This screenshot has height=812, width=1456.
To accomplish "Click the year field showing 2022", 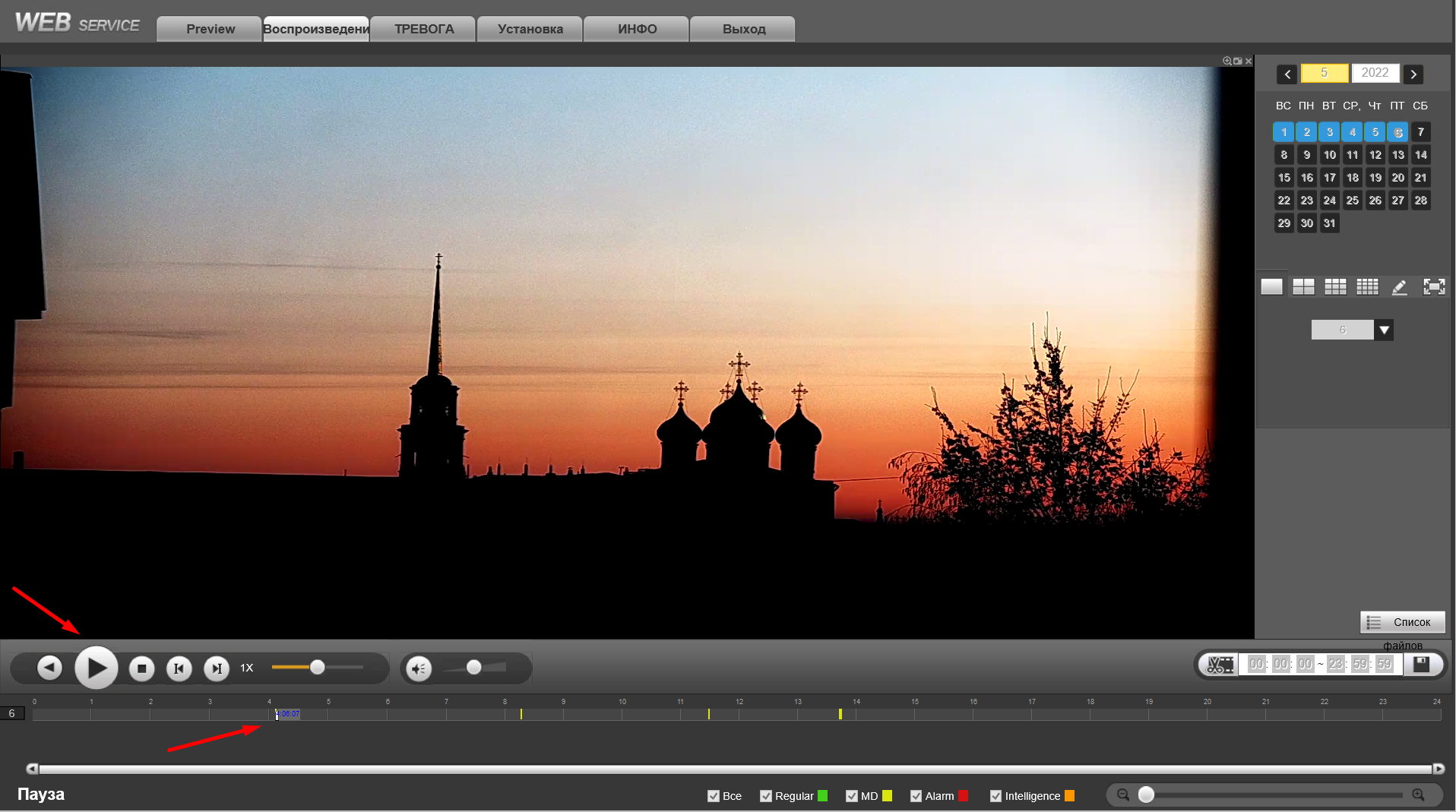I will [x=1375, y=73].
